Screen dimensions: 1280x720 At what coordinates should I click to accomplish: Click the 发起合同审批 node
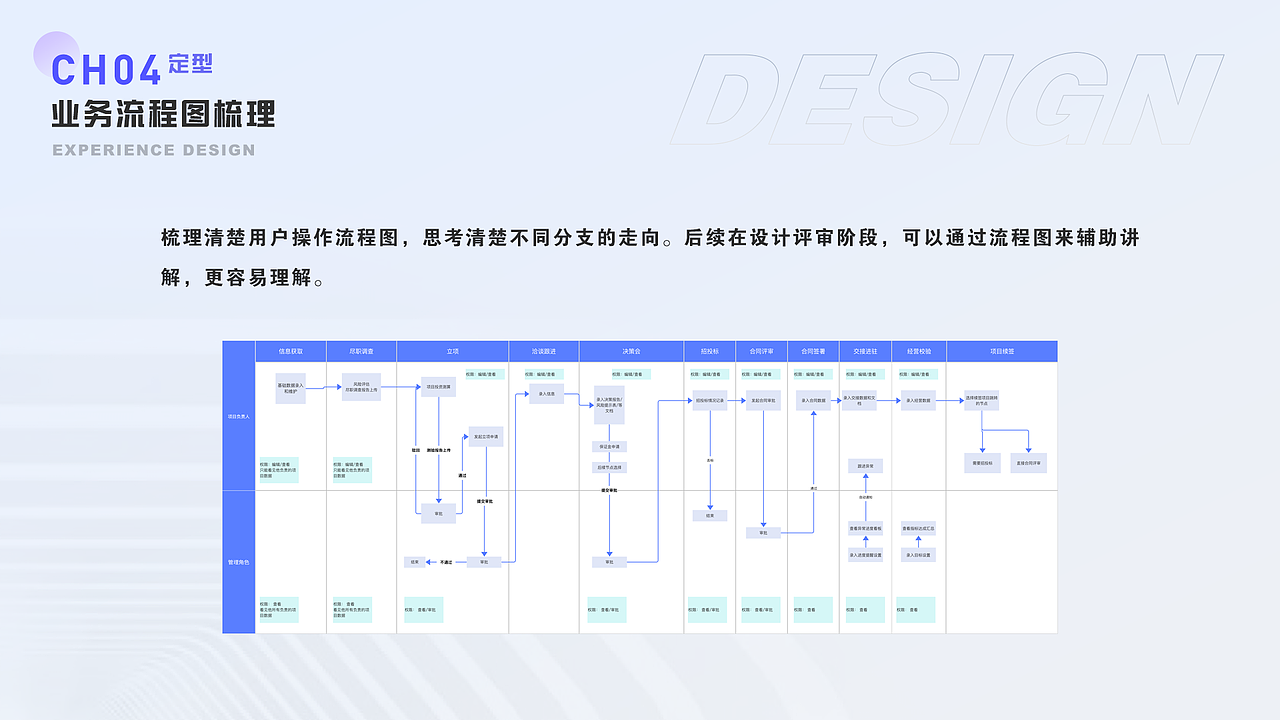[763, 400]
